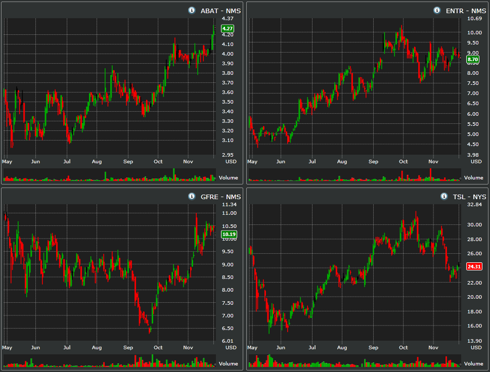Select the ABAT - NMS chart title
The width and height of the screenshot is (490, 372).
coord(220,11)
